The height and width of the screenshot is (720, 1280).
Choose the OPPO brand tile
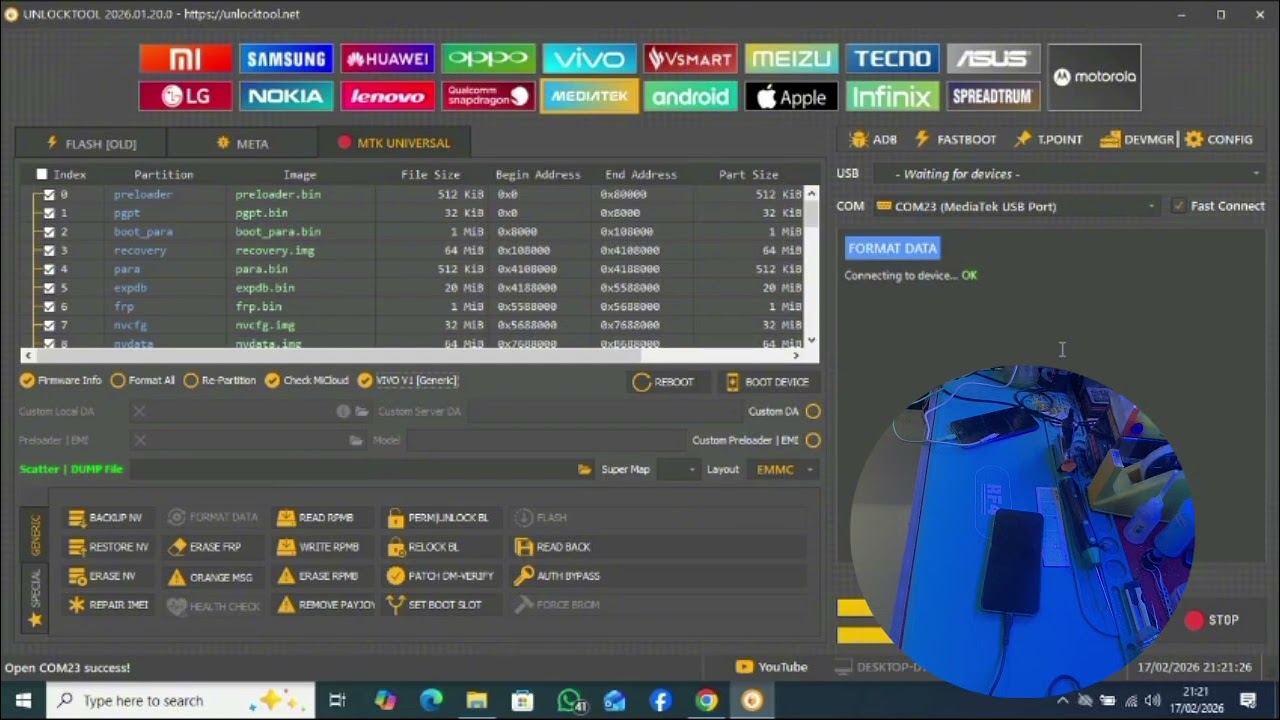(x=489, y=59)
